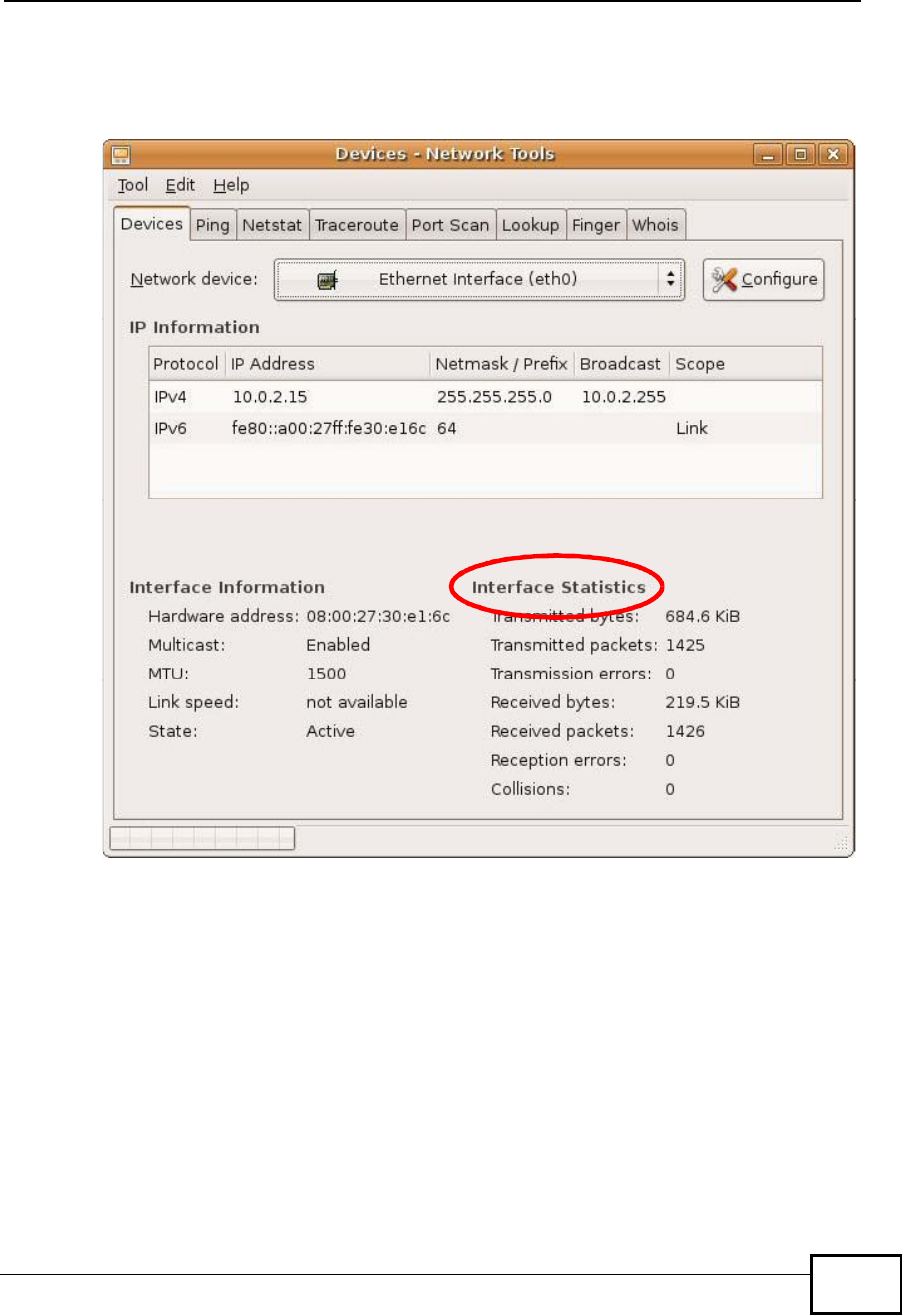Switch to the Ping tab
This screenshot has height=1315, width=902.
point(212,225)
